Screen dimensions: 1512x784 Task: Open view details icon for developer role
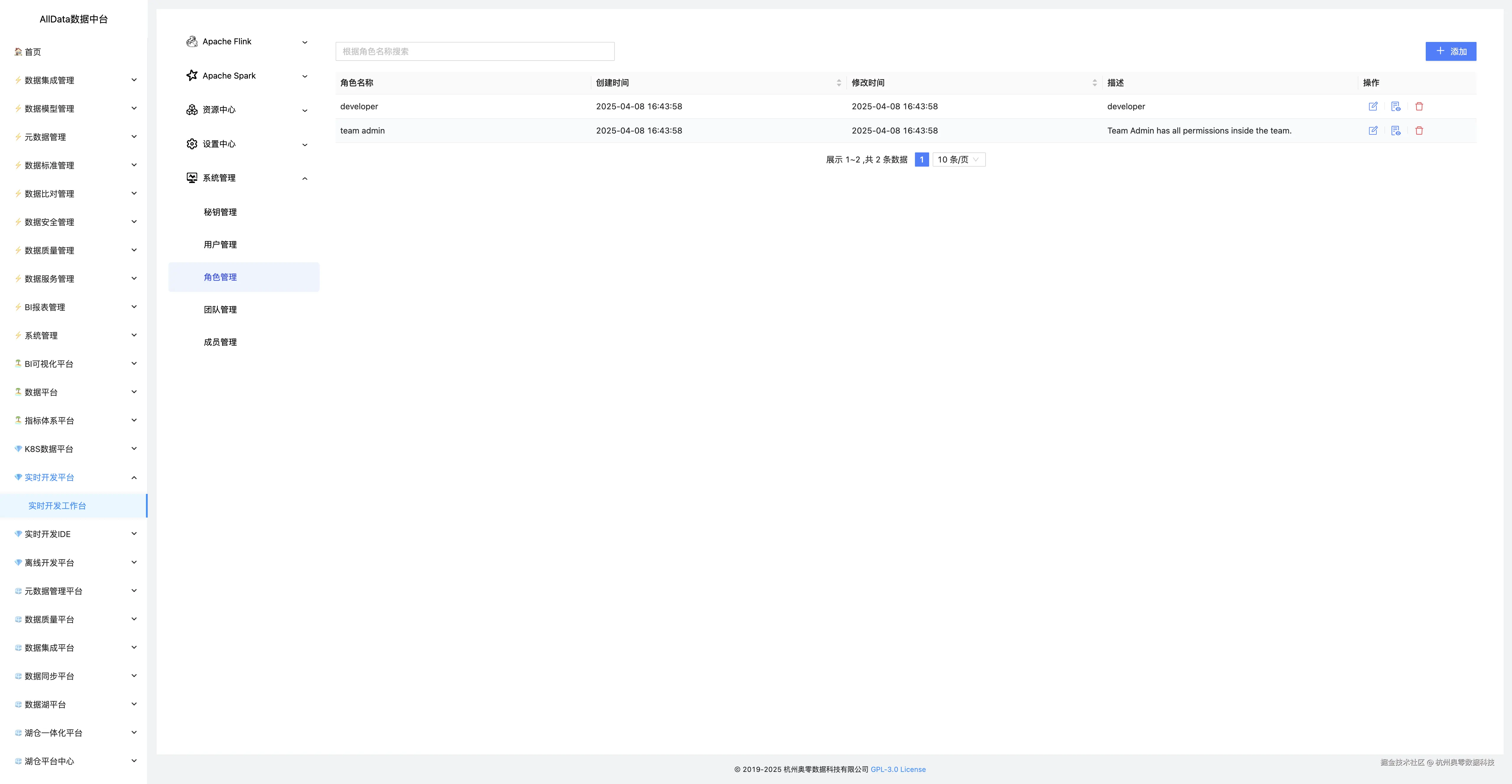pyautogui.click(x=1396, y=106)
